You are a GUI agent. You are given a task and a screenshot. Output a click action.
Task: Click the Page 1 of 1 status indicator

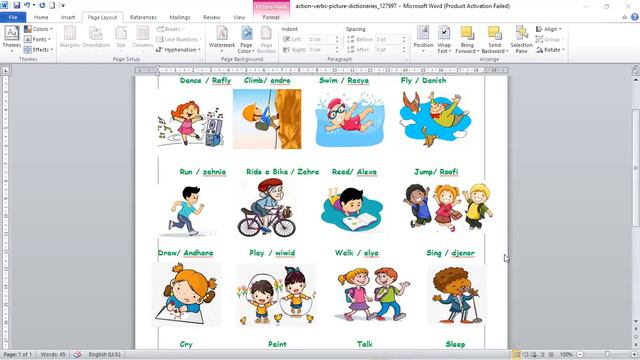point(17,354)
